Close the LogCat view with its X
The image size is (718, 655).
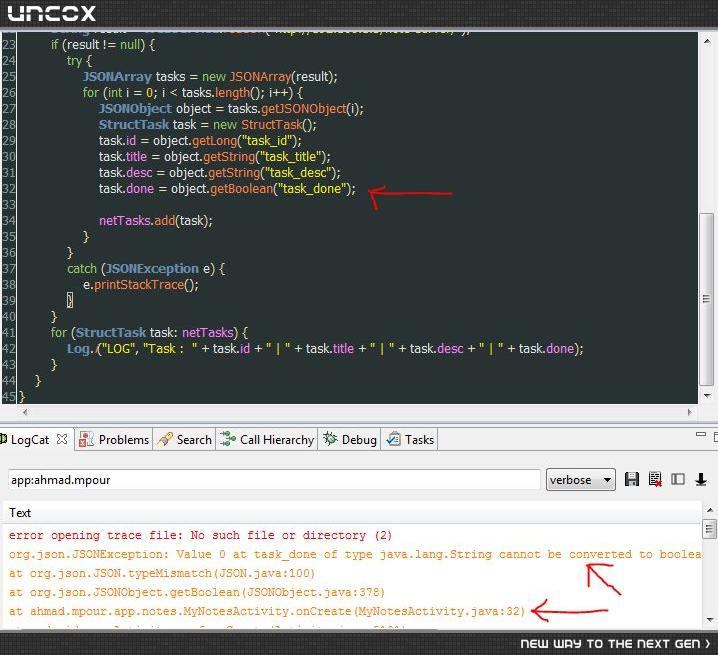62,439
